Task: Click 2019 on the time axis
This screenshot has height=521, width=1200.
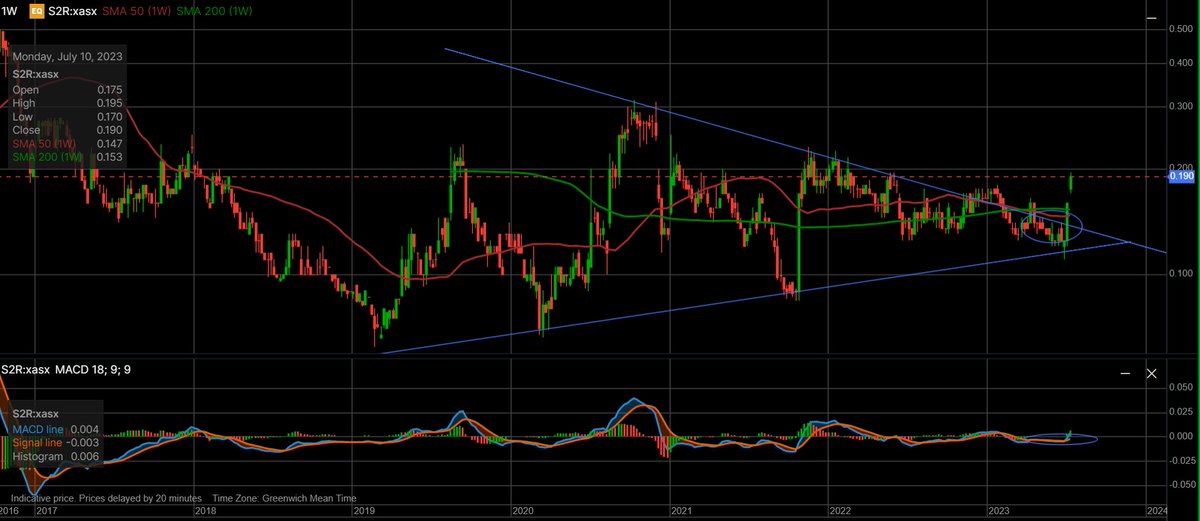Action: pyautogui.click(x=364, y=511)
